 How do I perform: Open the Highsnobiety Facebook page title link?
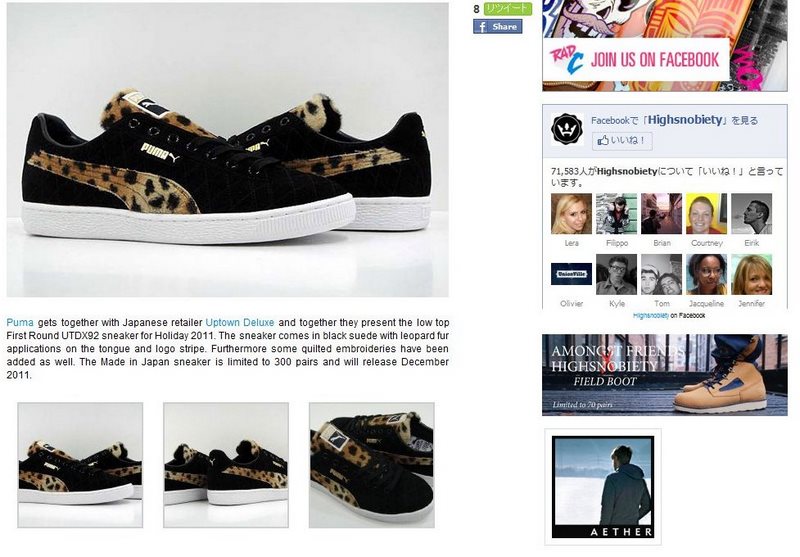pyautogui.click(x=685, y=120)
